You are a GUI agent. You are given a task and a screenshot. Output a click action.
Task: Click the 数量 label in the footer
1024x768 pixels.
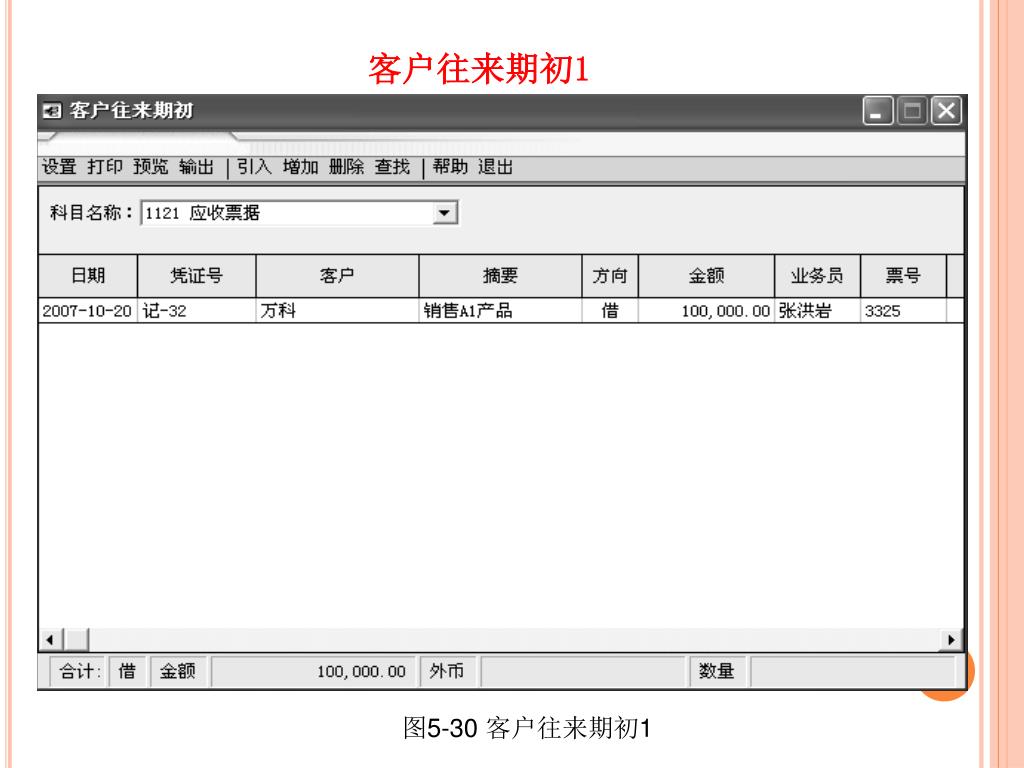tap(717, 671)
